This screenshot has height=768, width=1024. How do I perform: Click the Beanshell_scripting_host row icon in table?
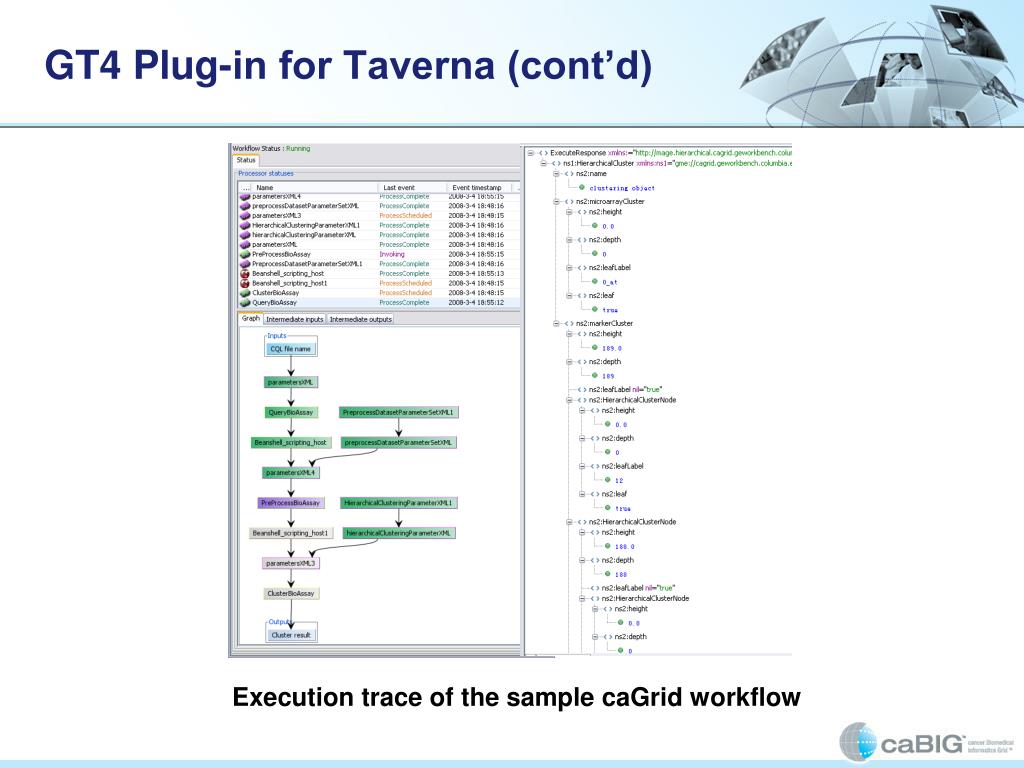245,274
